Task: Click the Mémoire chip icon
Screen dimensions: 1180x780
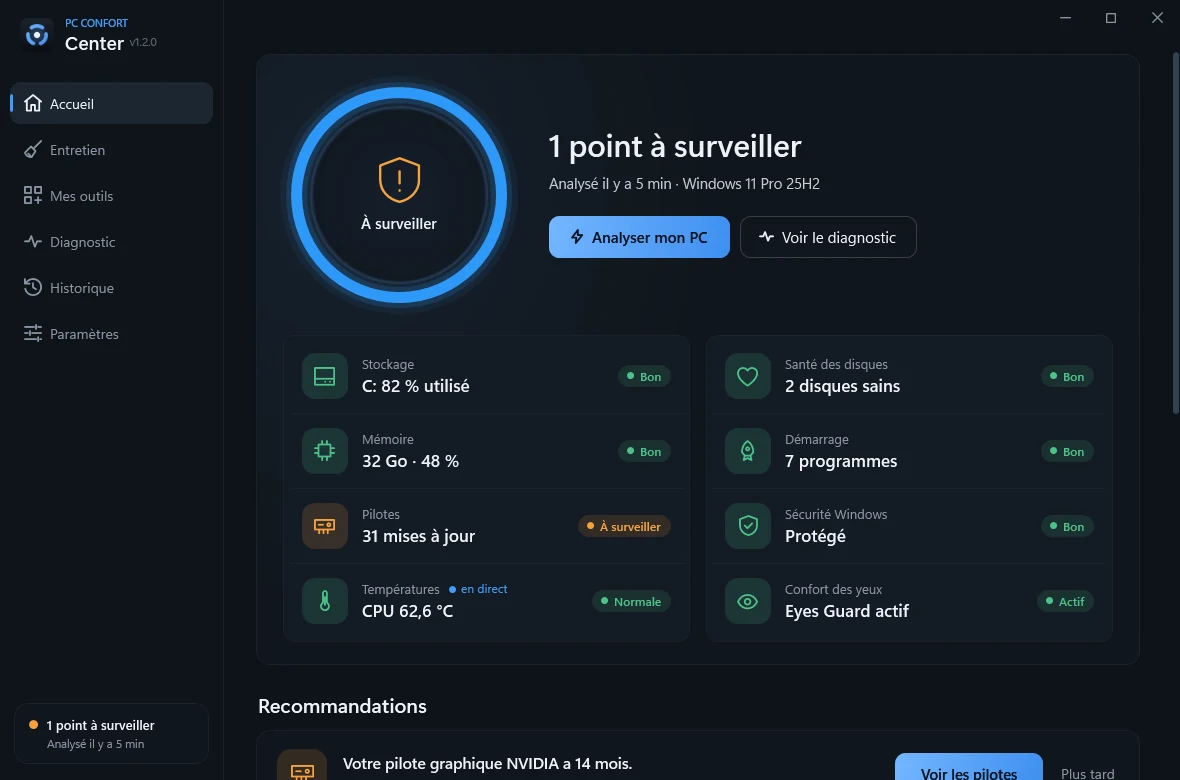Action: 324,451
